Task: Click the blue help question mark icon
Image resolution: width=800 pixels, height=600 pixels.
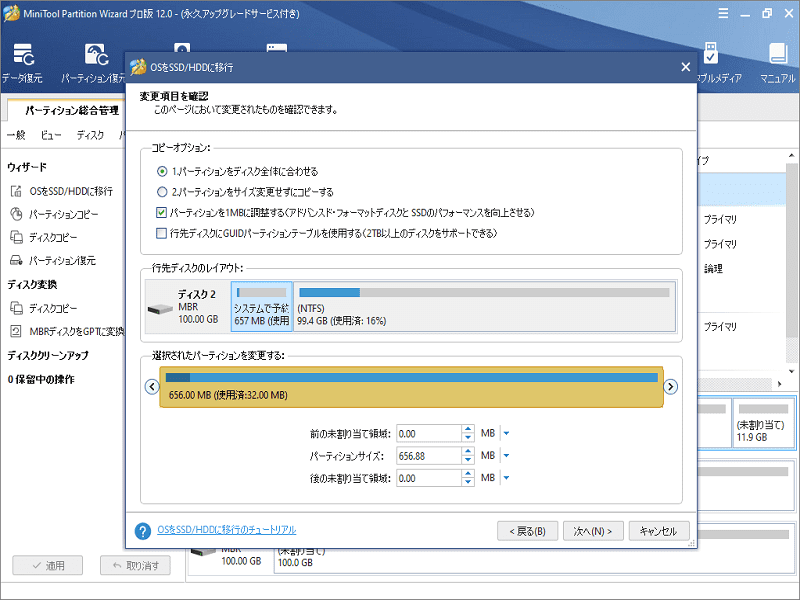Action: 143,531
